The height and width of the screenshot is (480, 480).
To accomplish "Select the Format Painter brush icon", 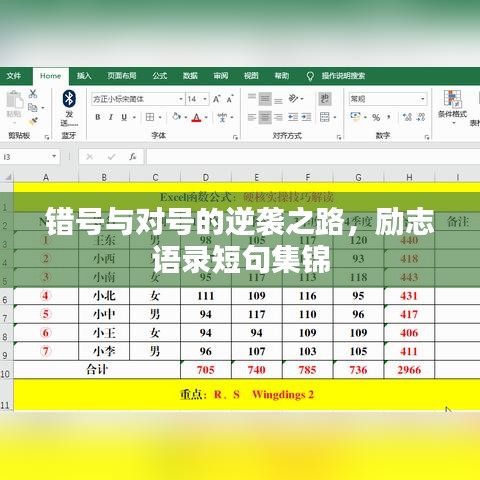I will tap(33, 121).
